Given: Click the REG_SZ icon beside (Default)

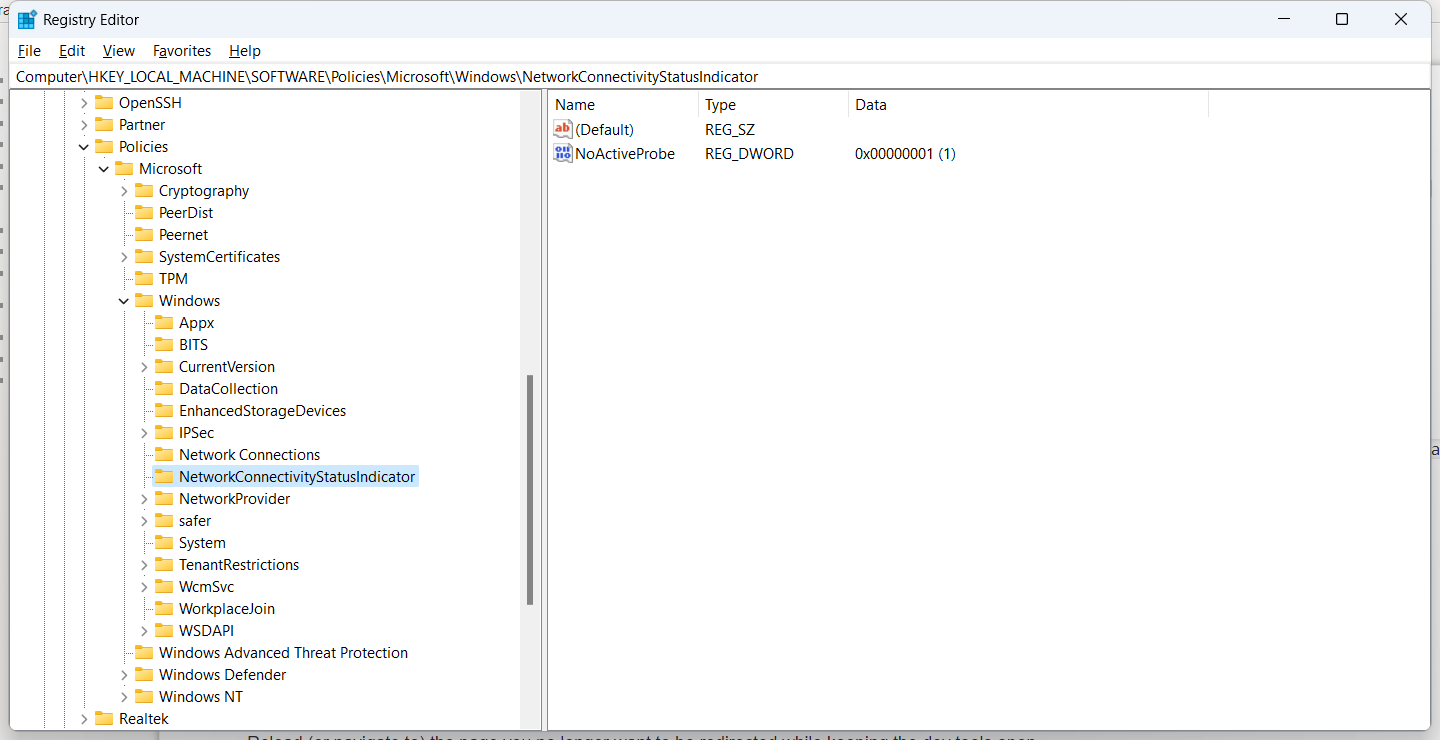Looking at the screenshot, I should (x=562, y=129).
